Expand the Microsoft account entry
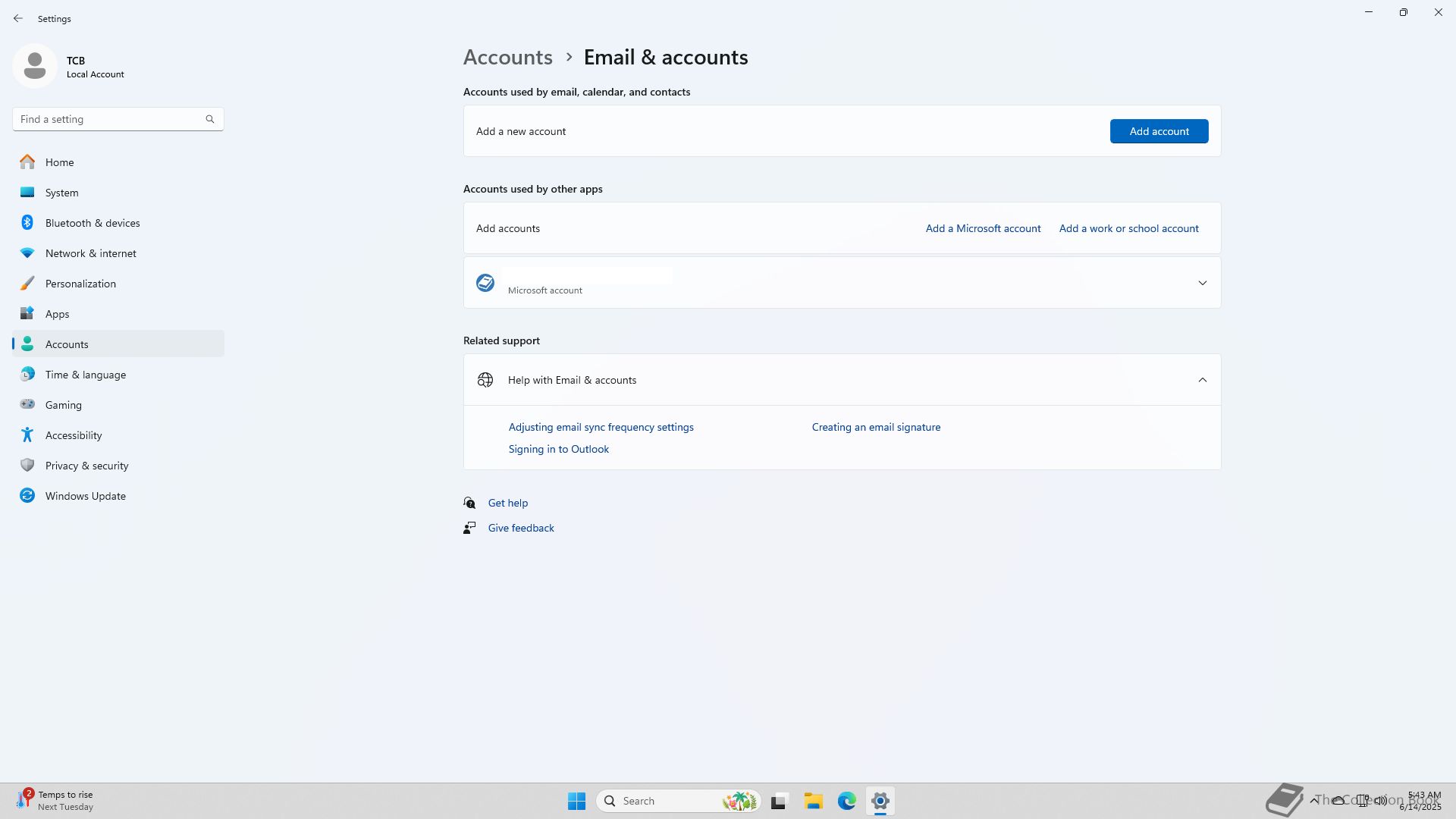This screenshot has width=1456, height=819. click(1202, 283)
